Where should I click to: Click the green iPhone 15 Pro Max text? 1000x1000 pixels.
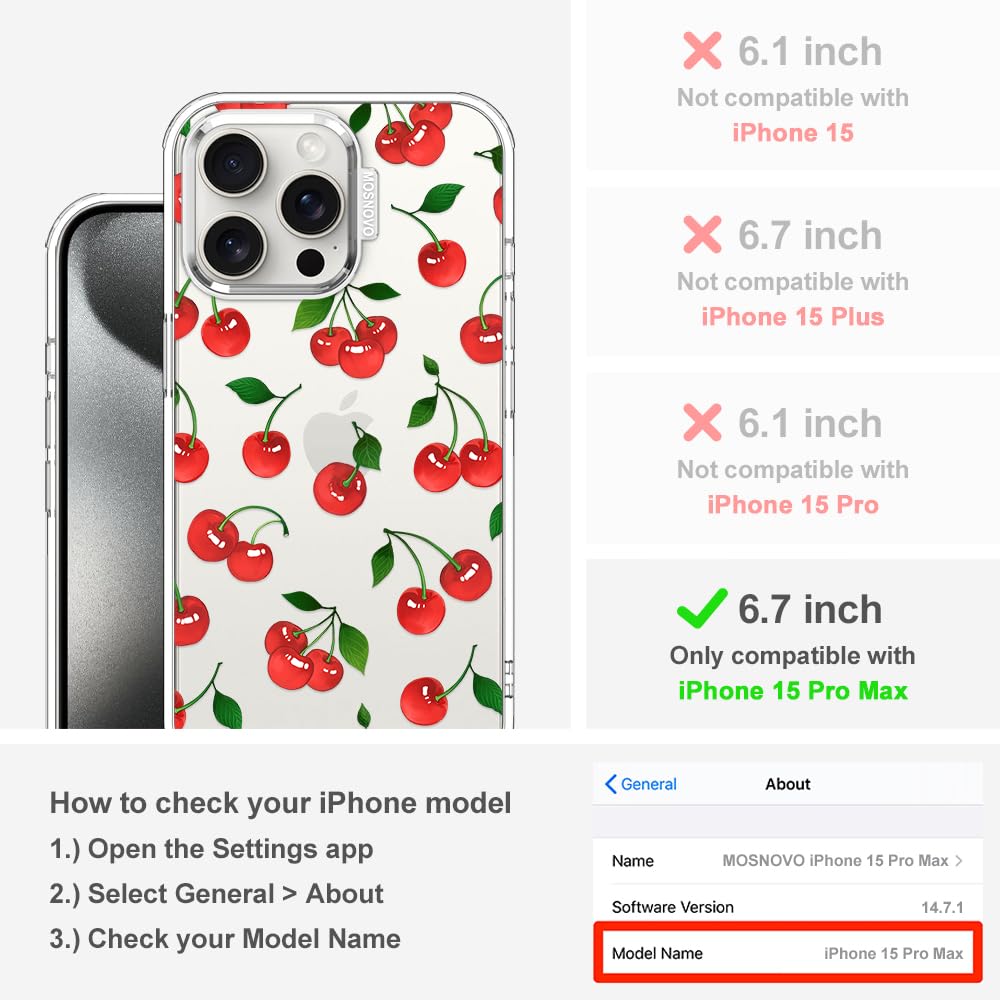pos(793,691)
